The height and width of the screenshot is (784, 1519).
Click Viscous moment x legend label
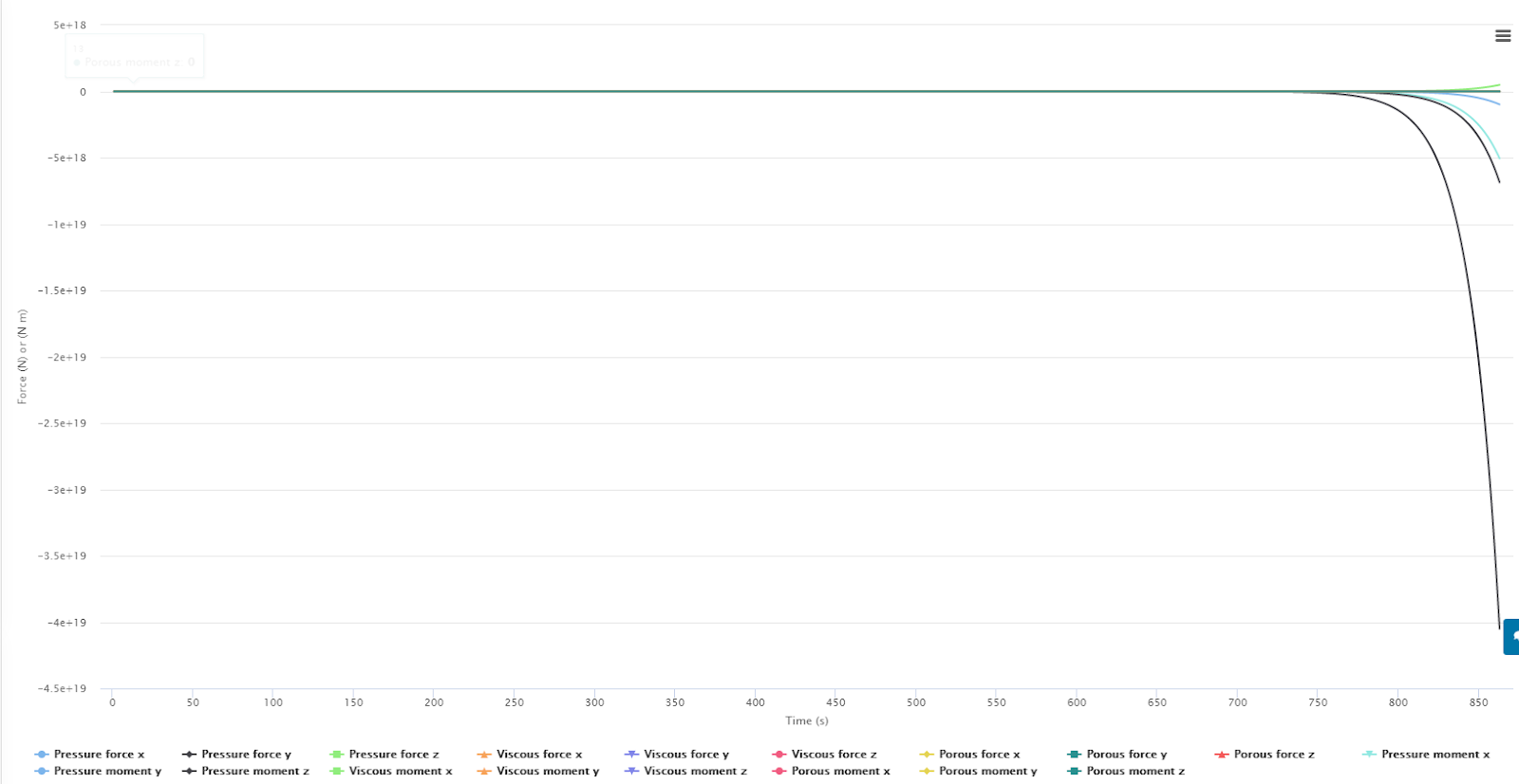click(400, 772)
